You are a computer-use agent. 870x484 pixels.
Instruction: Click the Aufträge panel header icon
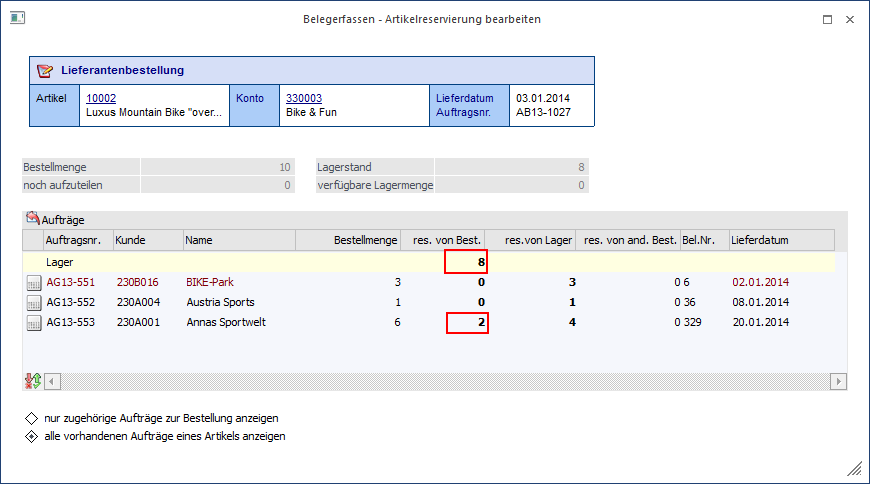pos(33,218)
